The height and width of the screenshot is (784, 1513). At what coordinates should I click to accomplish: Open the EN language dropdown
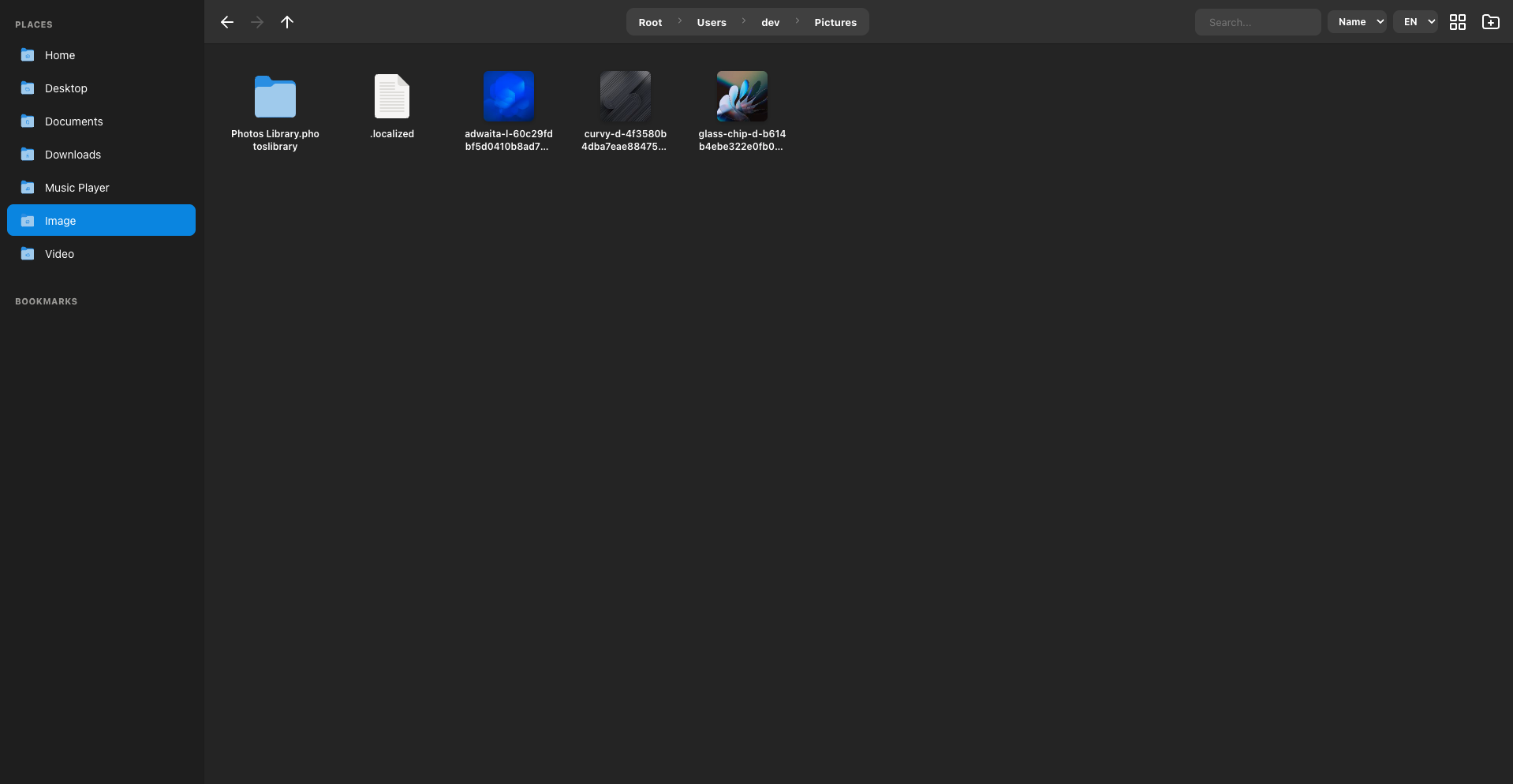tap(1415, 21)
